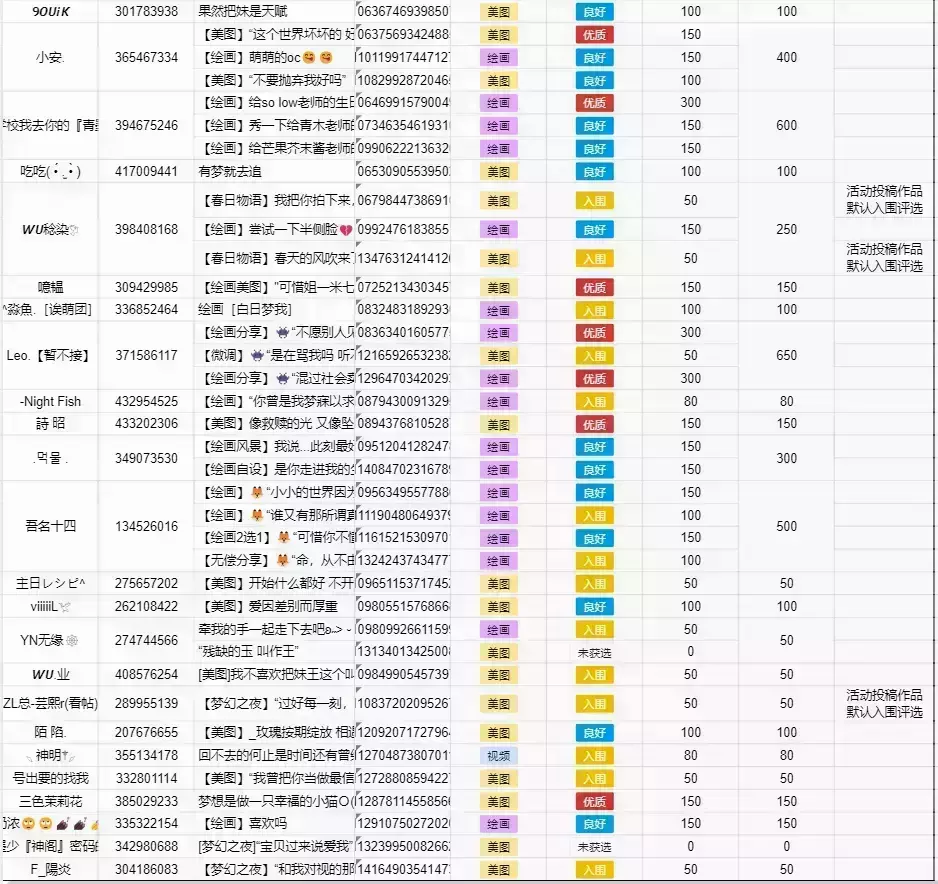Select the name cell 詩 昭
The height and width of the screenshot is (884, 938).
(50, 424)
